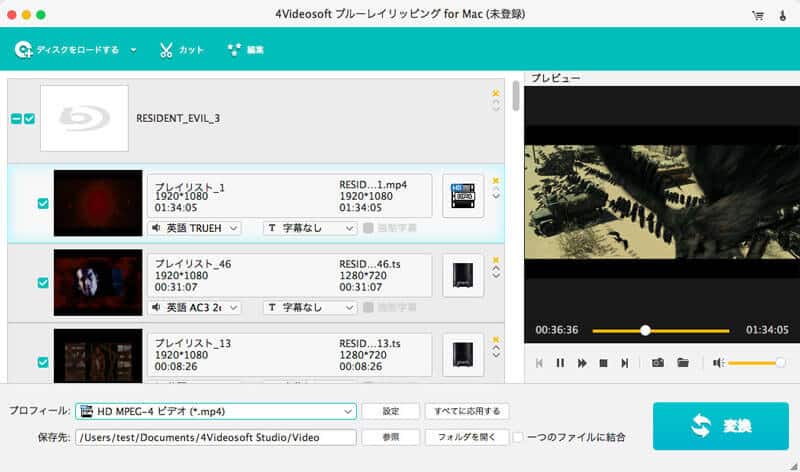Screen dimensions: 800x472
Task: Select the プレイリスト_46 video thumbnail
Action: click(x=98, y=282)
